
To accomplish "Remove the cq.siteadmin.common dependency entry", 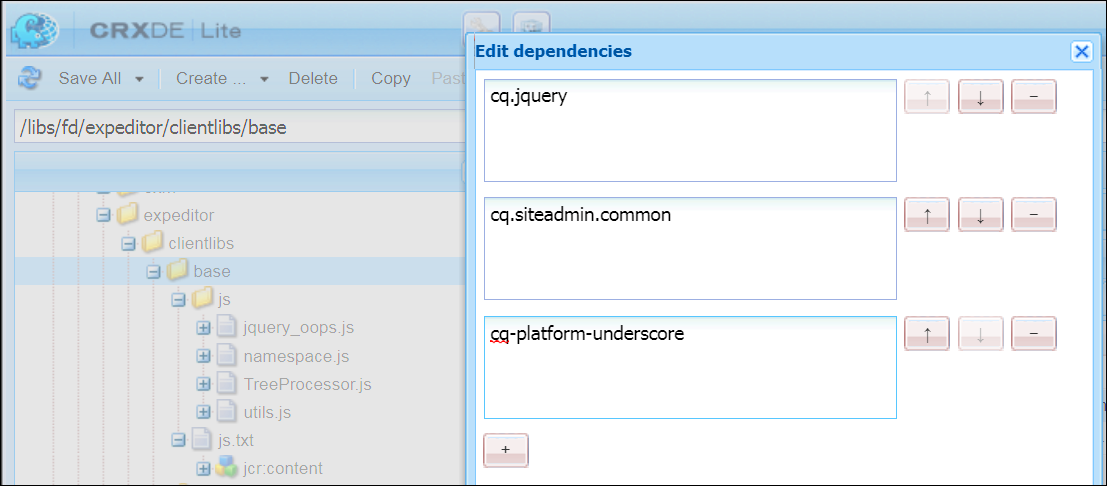I will point(1034,214).
